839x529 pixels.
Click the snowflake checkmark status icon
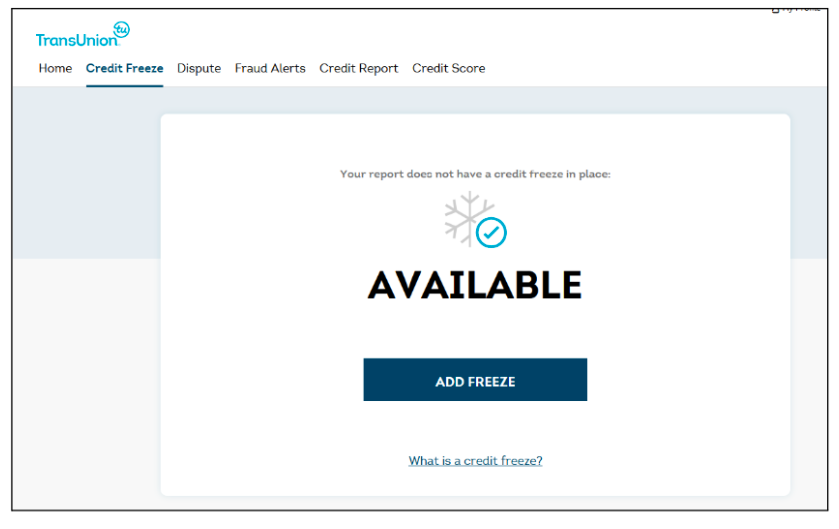tap(475, 220)
